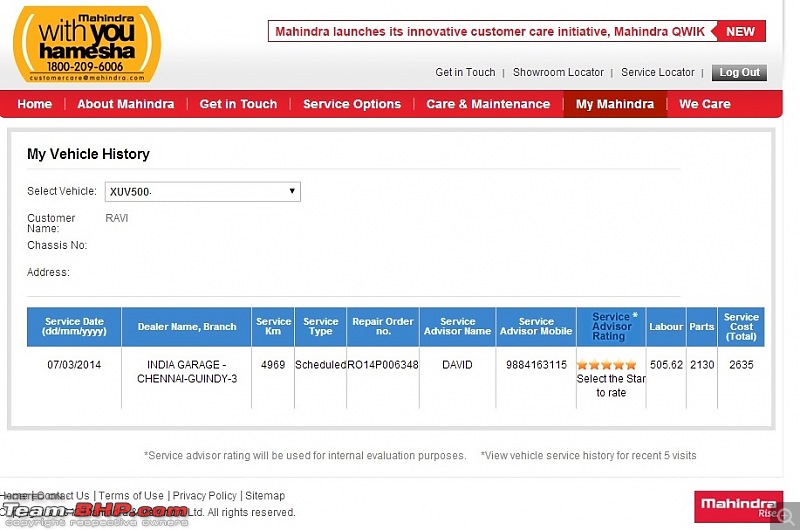The width and height of the screenshot is (800, 530).
Task: Rate advisor DAVID with fourth star
Action: 619,365
